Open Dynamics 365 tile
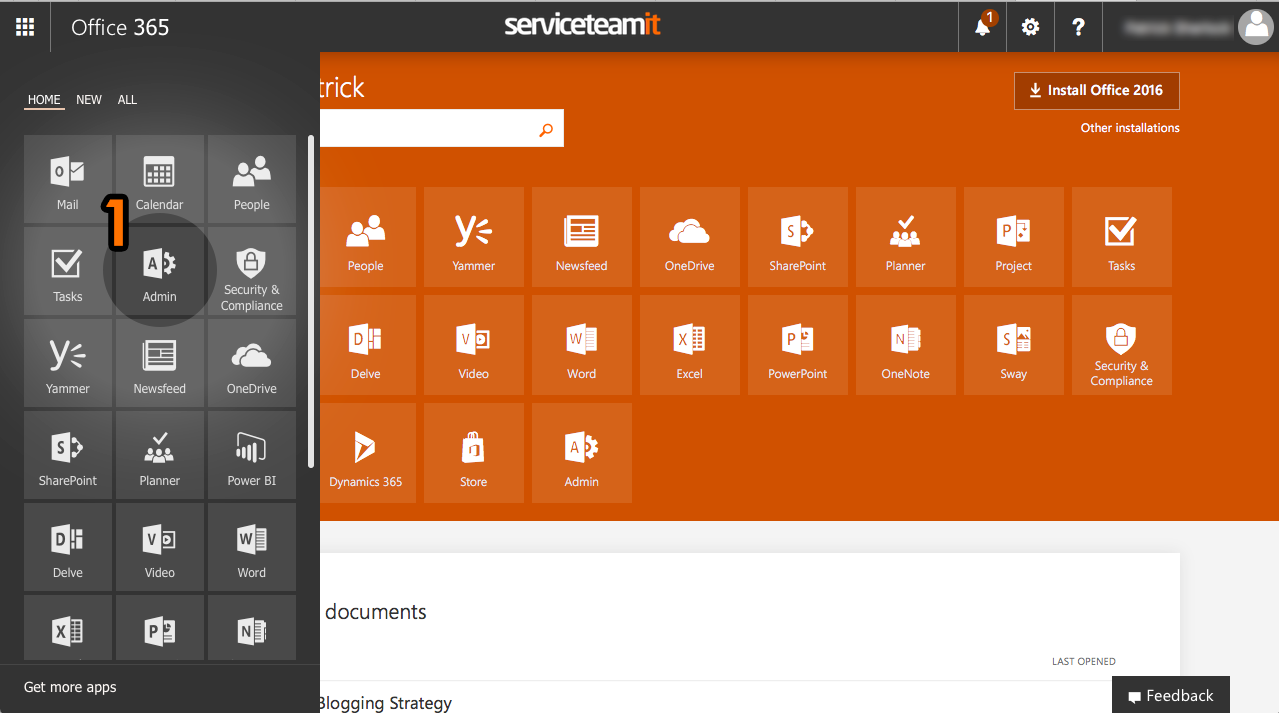Image resolution: width=1279 pixels, height=713 pixels. 366,453
